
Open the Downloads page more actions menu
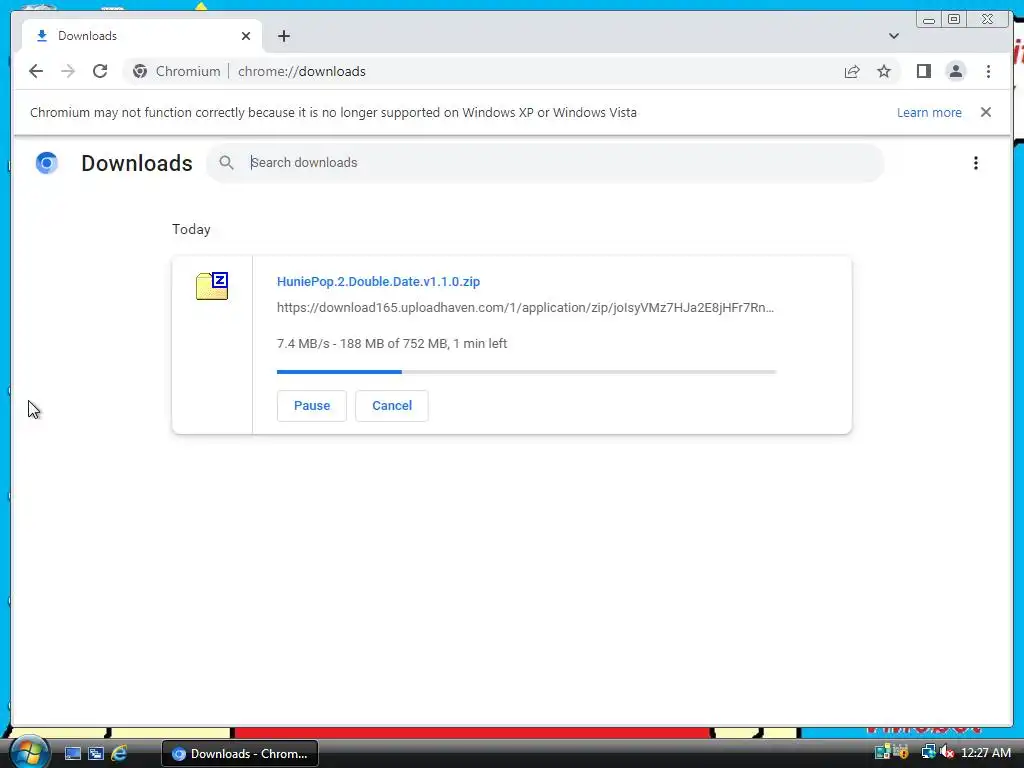tap(976, 163)
